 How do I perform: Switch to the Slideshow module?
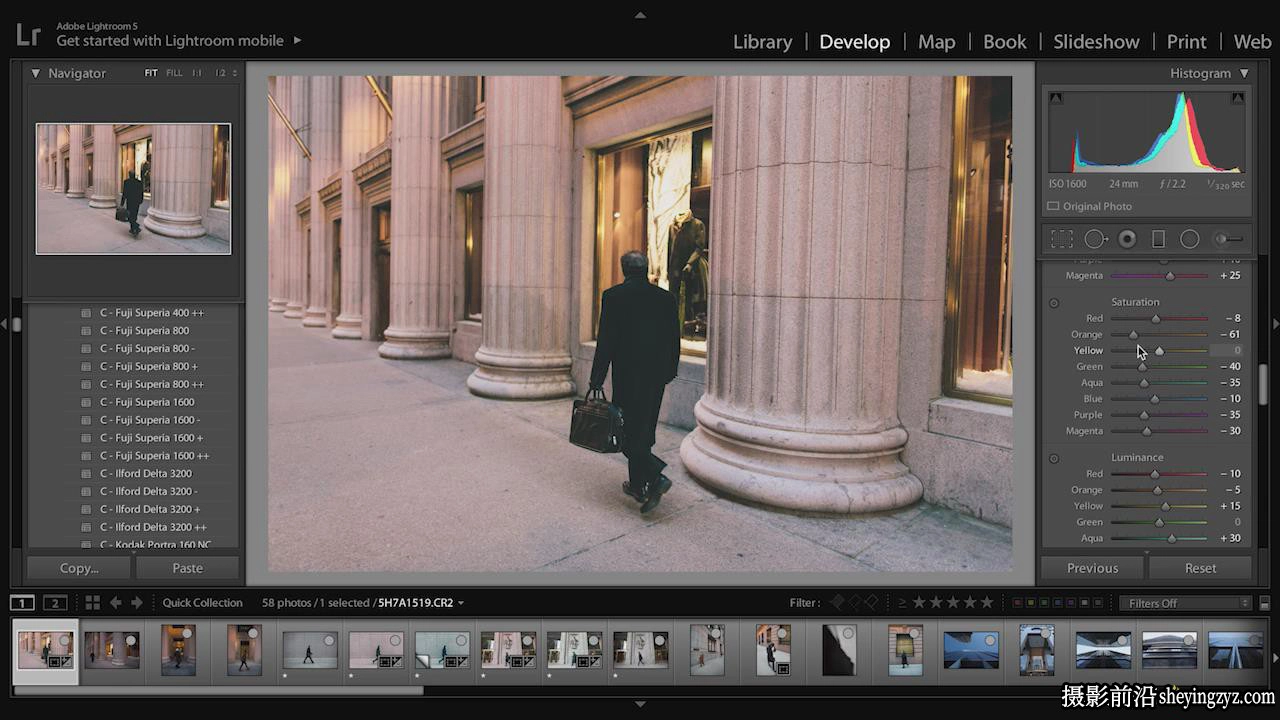tap(1096, 42)
